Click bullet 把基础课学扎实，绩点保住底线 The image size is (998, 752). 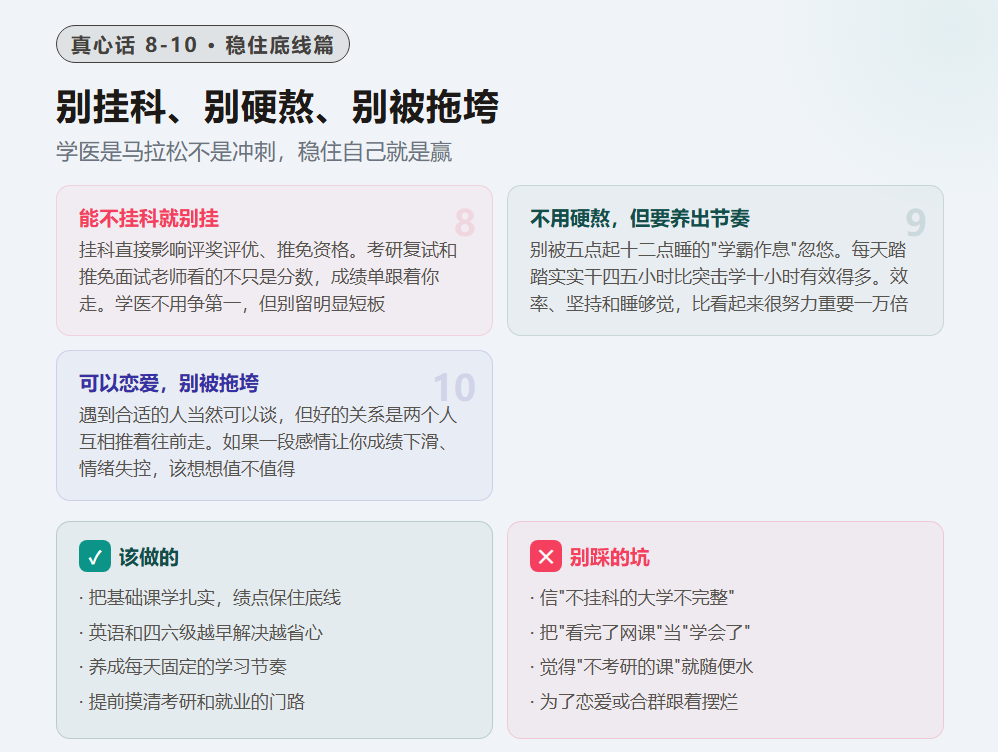pos(210,598)
